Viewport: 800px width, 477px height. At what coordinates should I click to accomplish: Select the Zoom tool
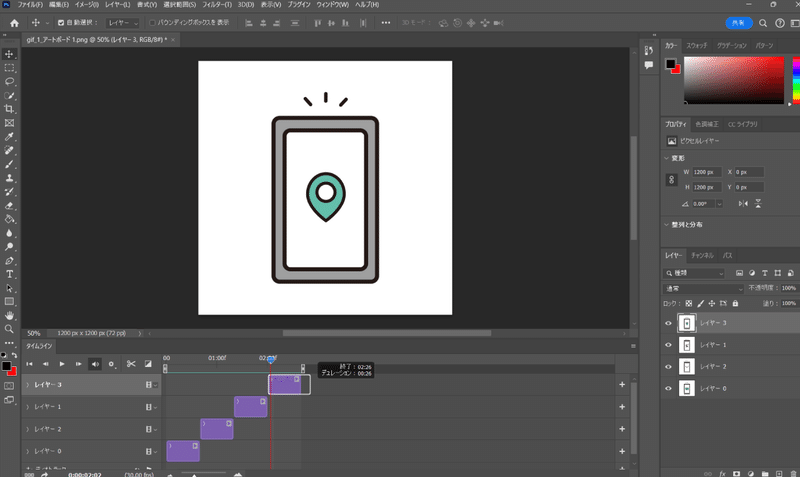[x=9, y=329]
